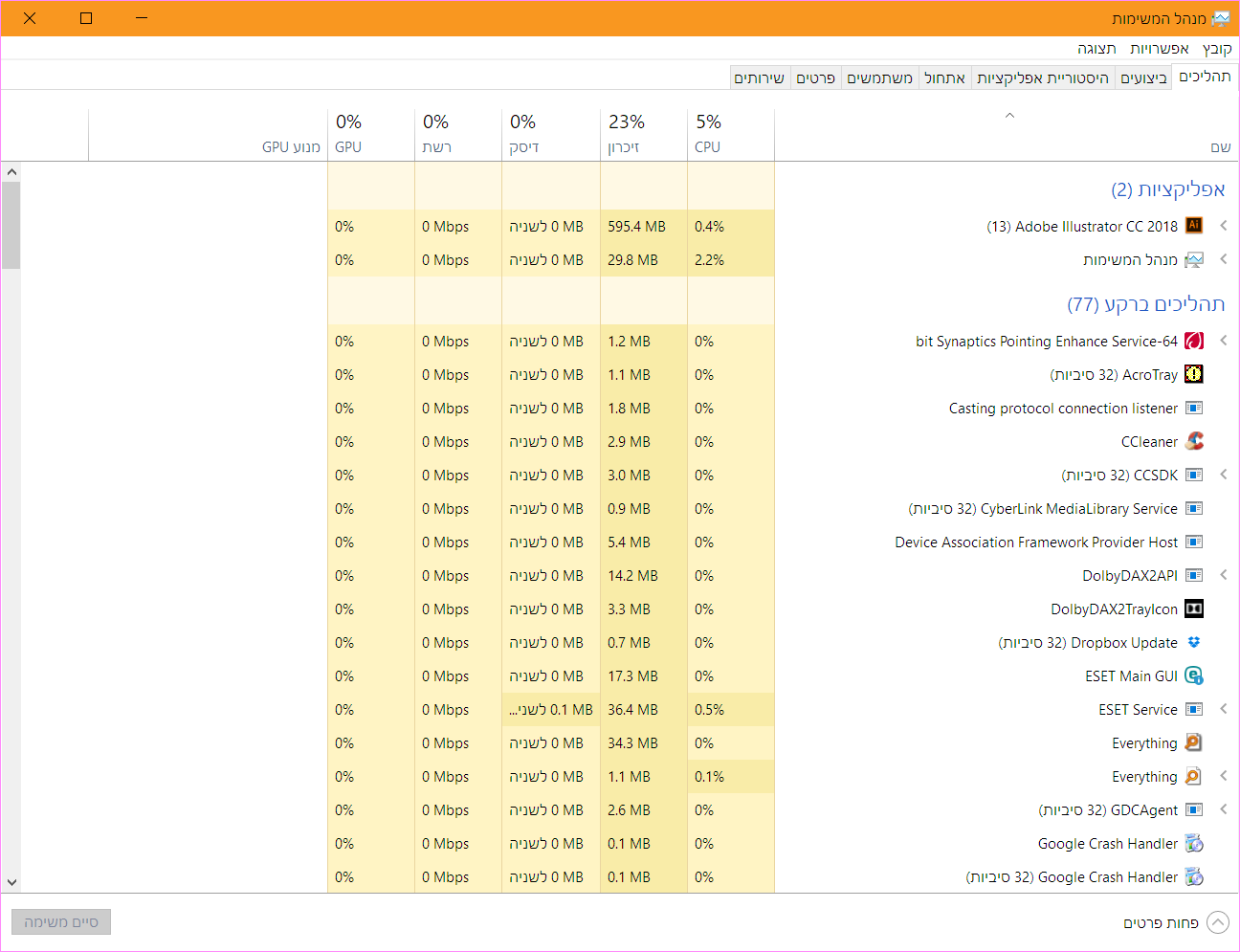Select the תהליכים tab
The image size is (1240, 952).
coord(1205,77)
